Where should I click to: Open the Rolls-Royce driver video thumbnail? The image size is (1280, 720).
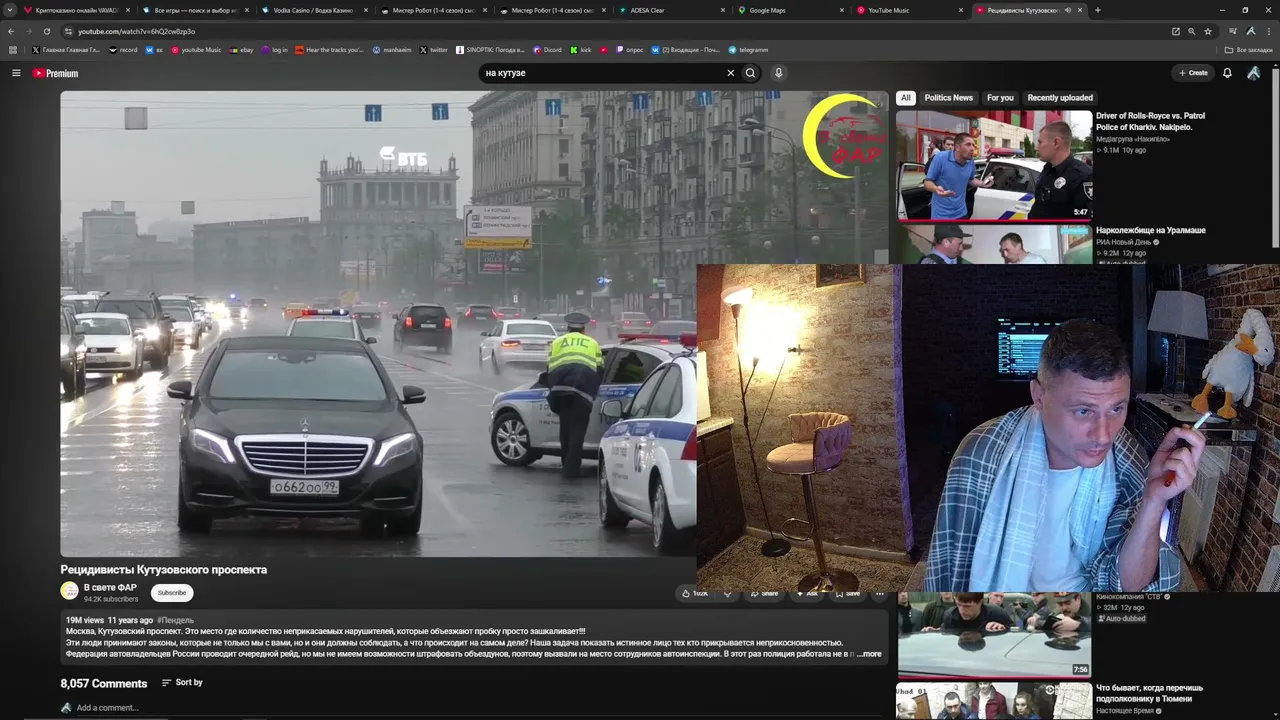994,165
